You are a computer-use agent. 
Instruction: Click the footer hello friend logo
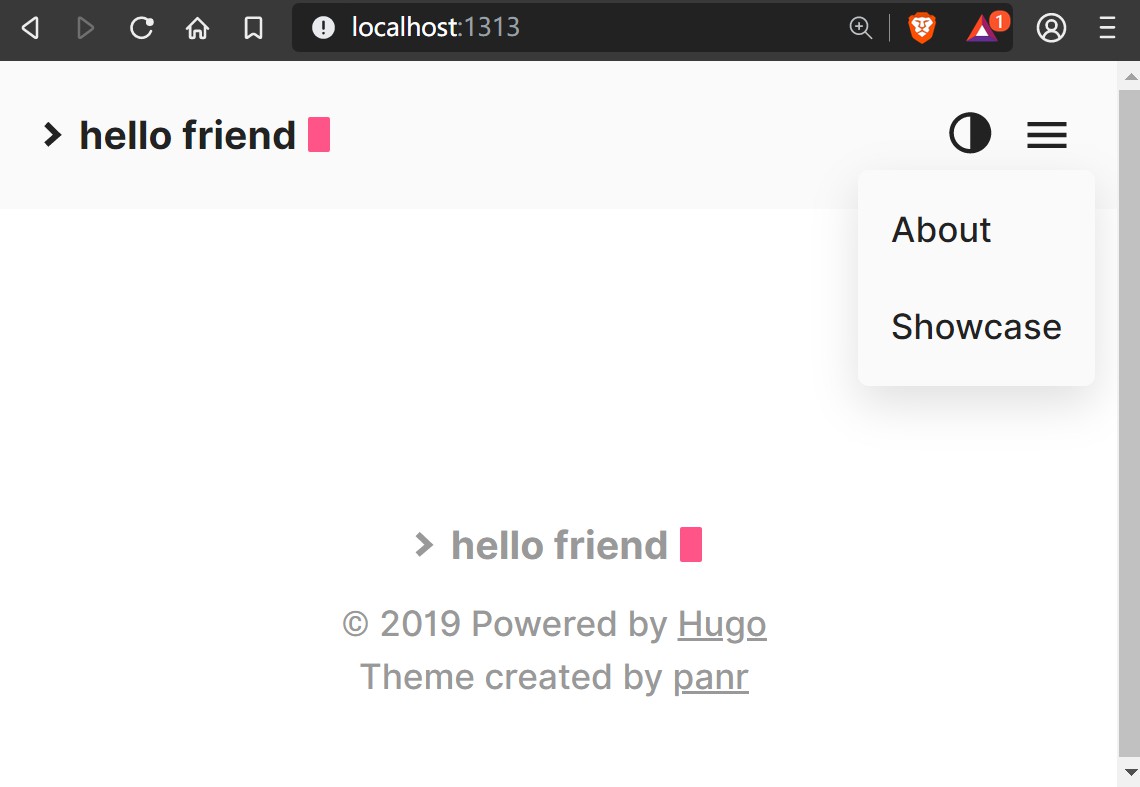pos(558,545)
